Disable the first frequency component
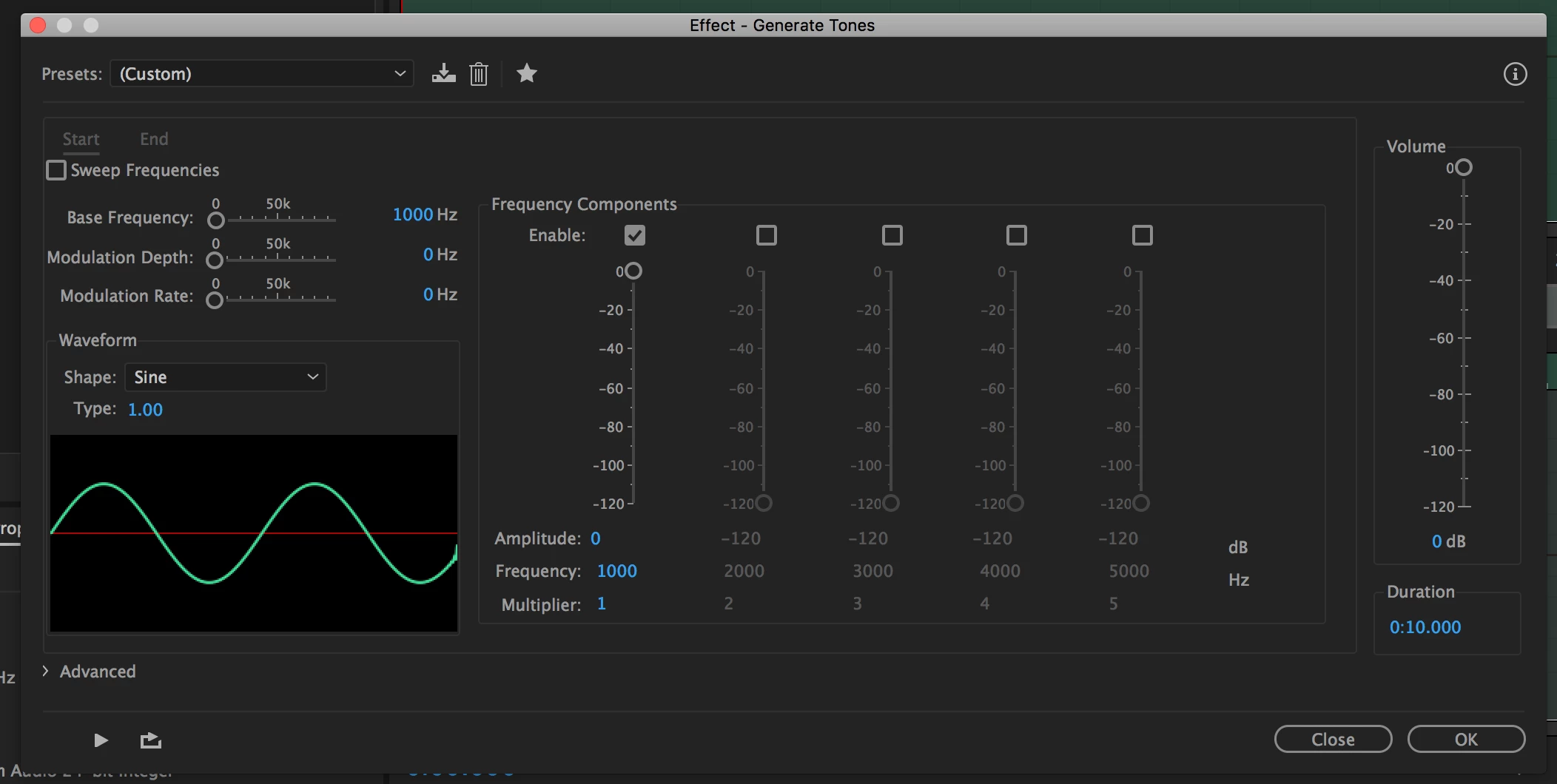1557x784 pixels. tap(635, 235)
